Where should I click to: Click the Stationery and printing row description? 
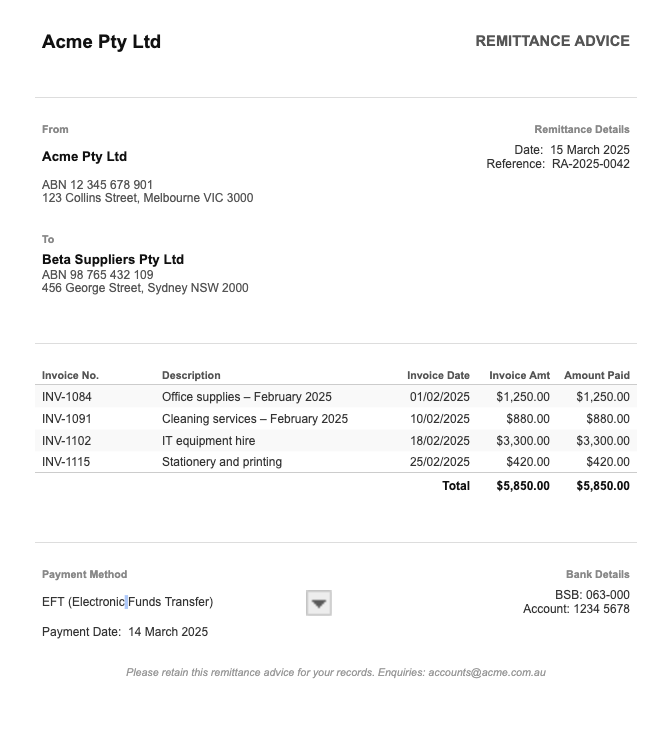click(x=222, y=462)
